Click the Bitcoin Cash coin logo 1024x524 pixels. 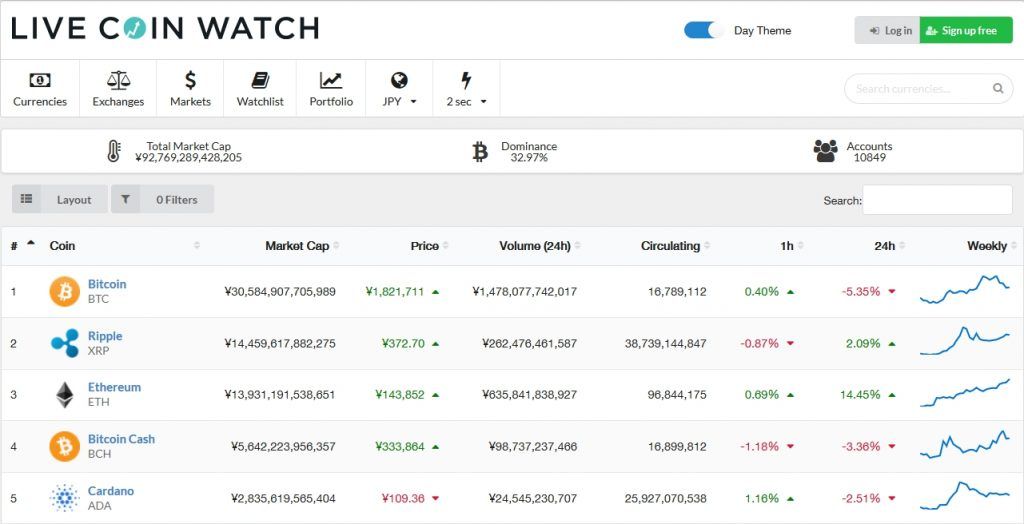coord(65,446)
